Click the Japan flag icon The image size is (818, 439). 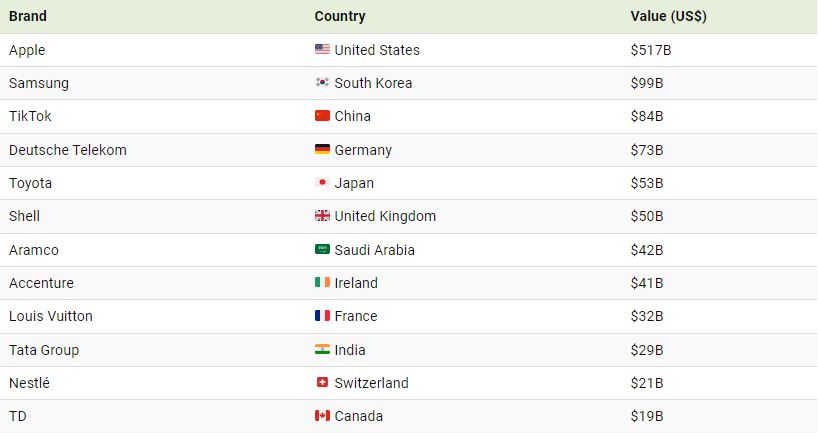[322, 183]
